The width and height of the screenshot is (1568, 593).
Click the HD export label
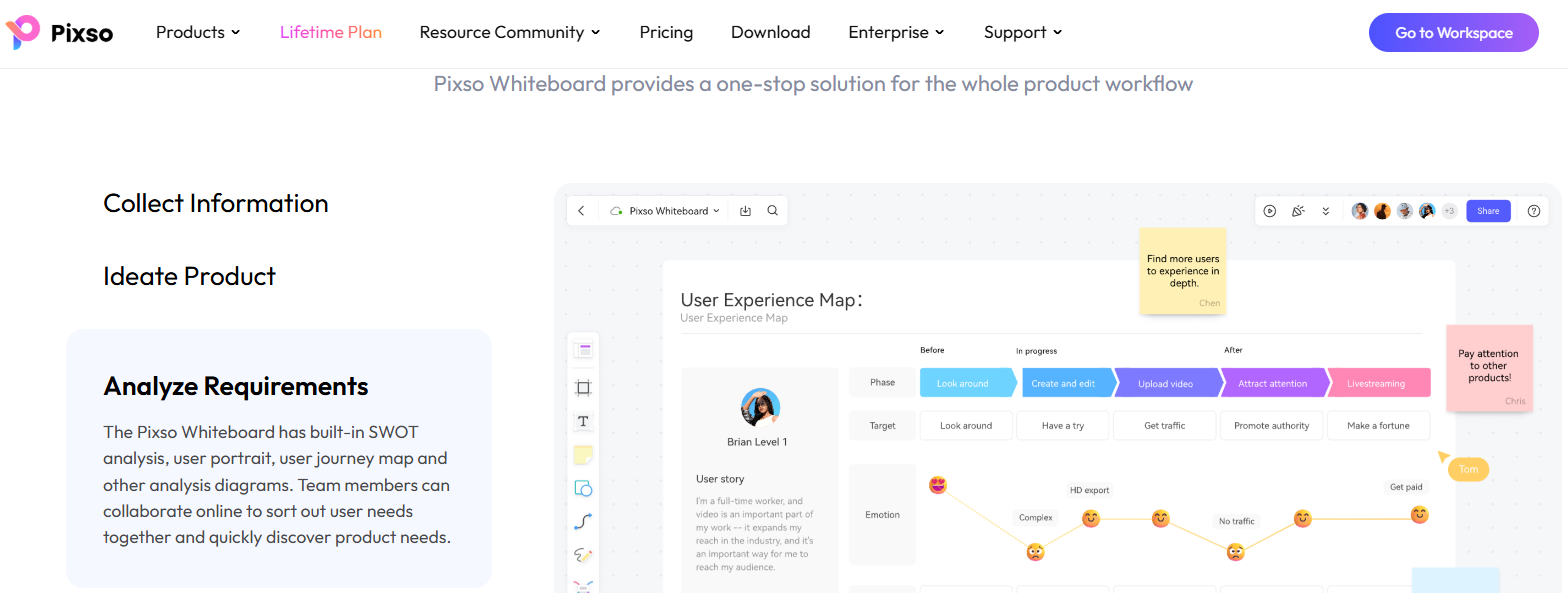(1090, 490)
